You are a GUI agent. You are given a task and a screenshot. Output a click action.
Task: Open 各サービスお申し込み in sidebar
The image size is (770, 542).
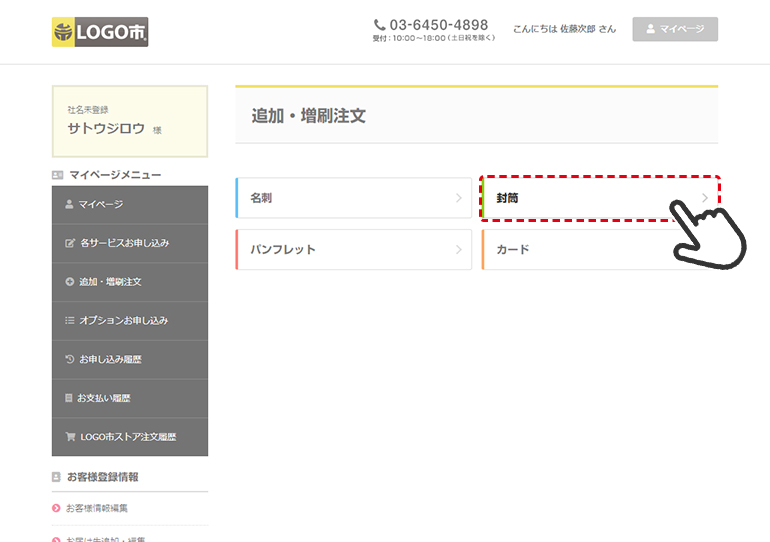click(x=130, y=243)
